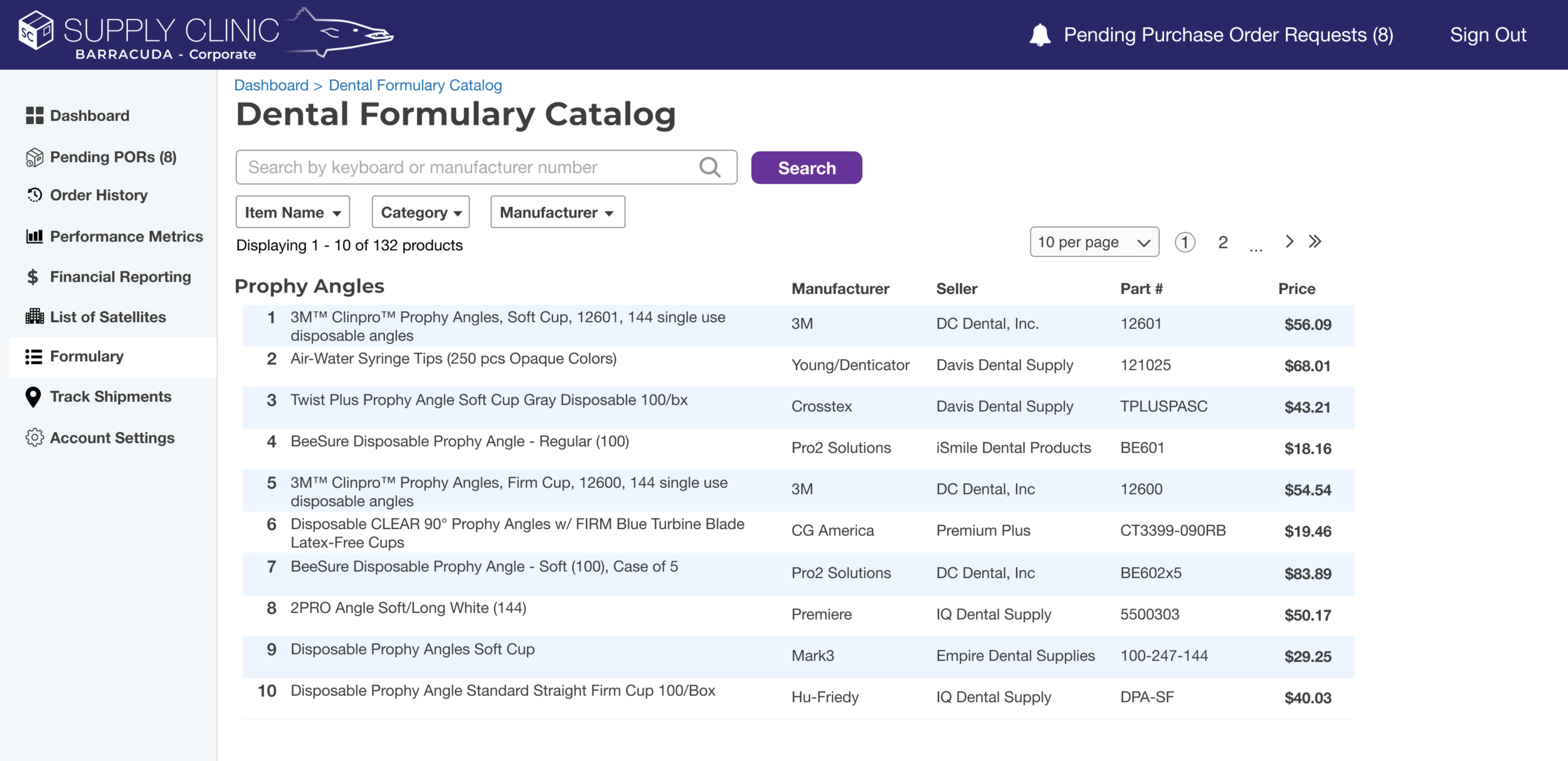Click the Pending PORs box icon

tap(34, 157)
